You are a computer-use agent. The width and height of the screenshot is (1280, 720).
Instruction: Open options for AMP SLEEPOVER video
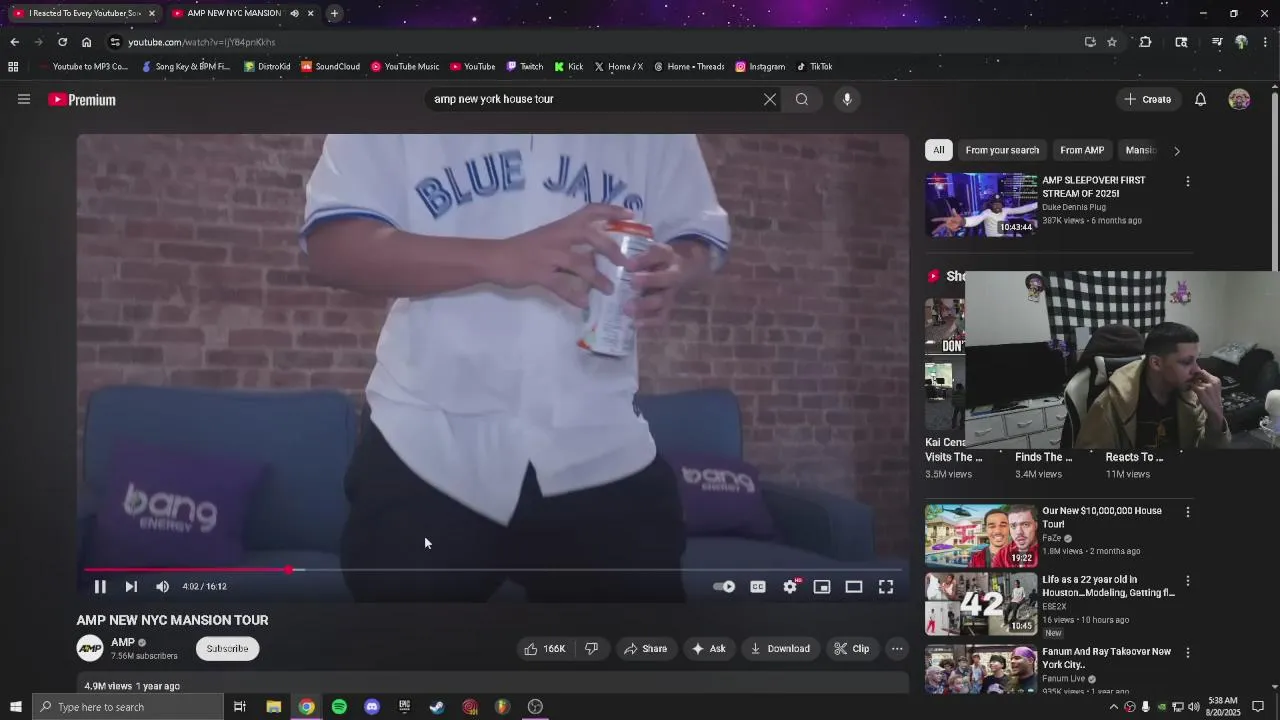(x=1188, y=182)
